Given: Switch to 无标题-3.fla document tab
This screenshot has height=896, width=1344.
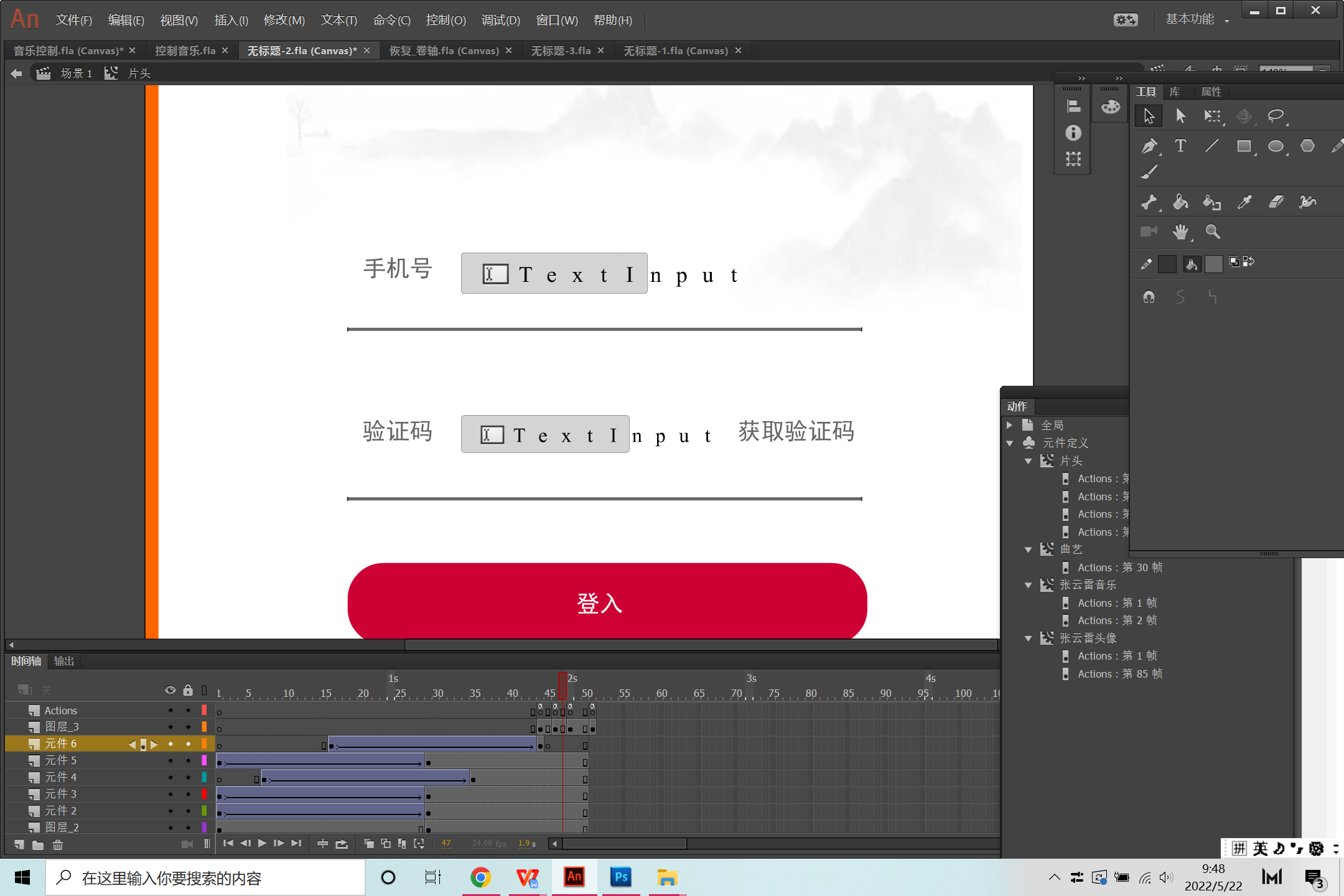Looking at the screenshot, I should coord(561,50).
